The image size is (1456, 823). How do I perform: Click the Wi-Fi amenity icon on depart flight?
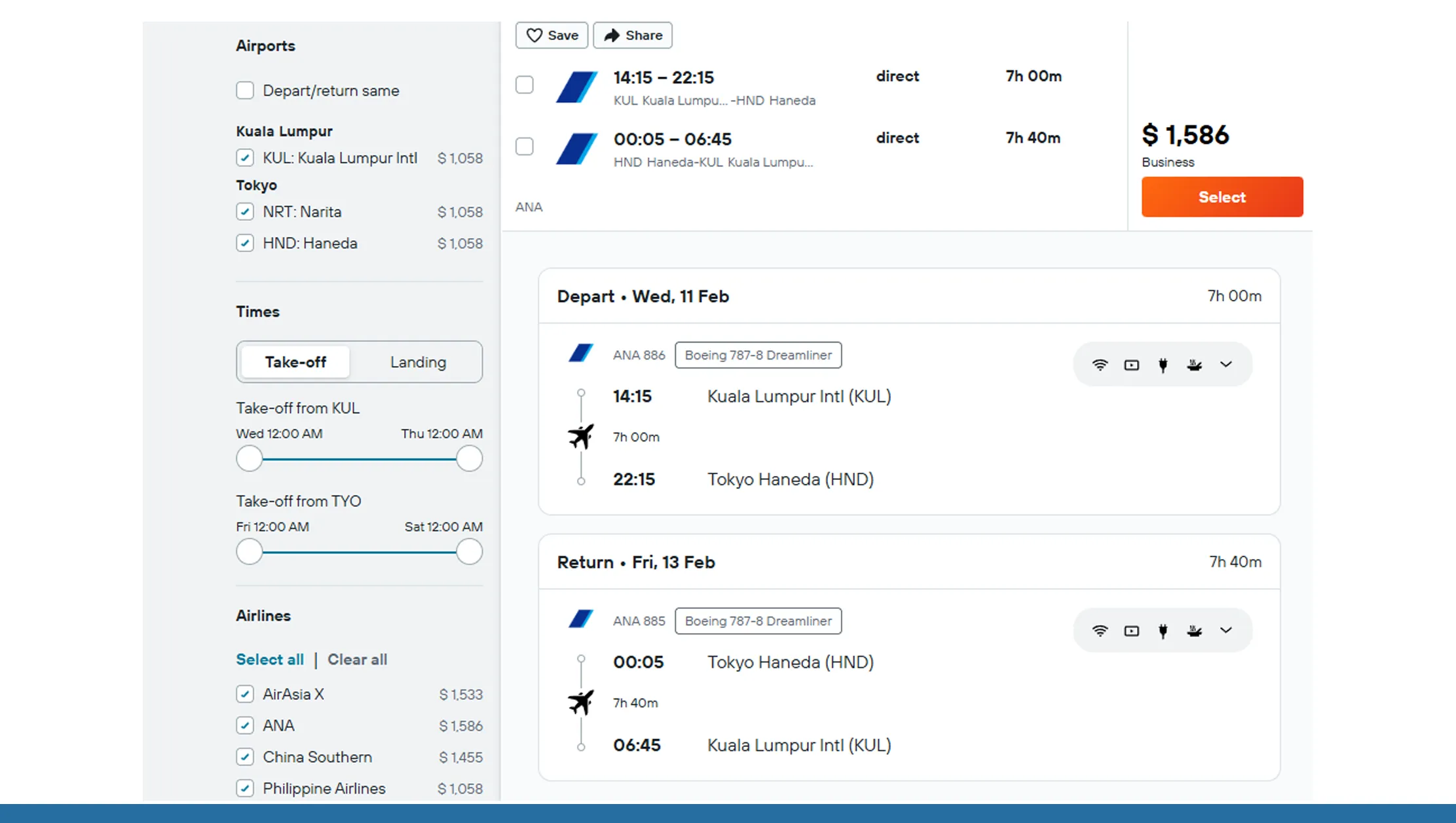1101,364
